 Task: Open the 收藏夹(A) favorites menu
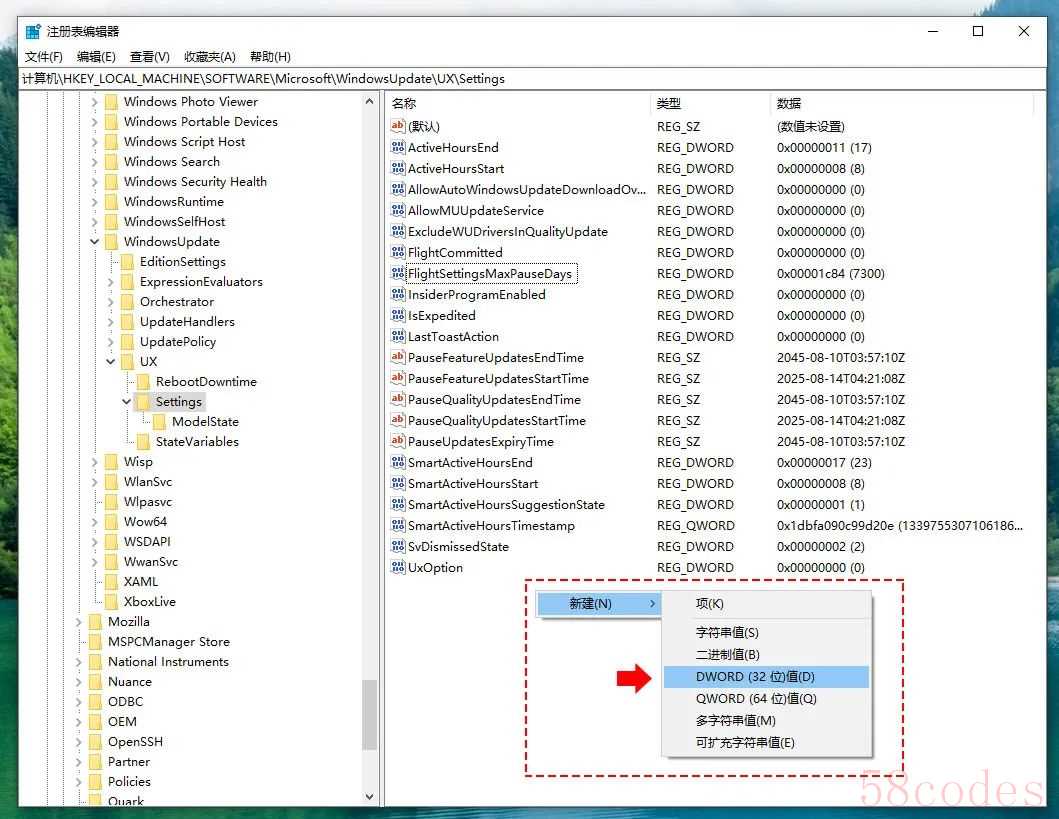coord(209,57)
